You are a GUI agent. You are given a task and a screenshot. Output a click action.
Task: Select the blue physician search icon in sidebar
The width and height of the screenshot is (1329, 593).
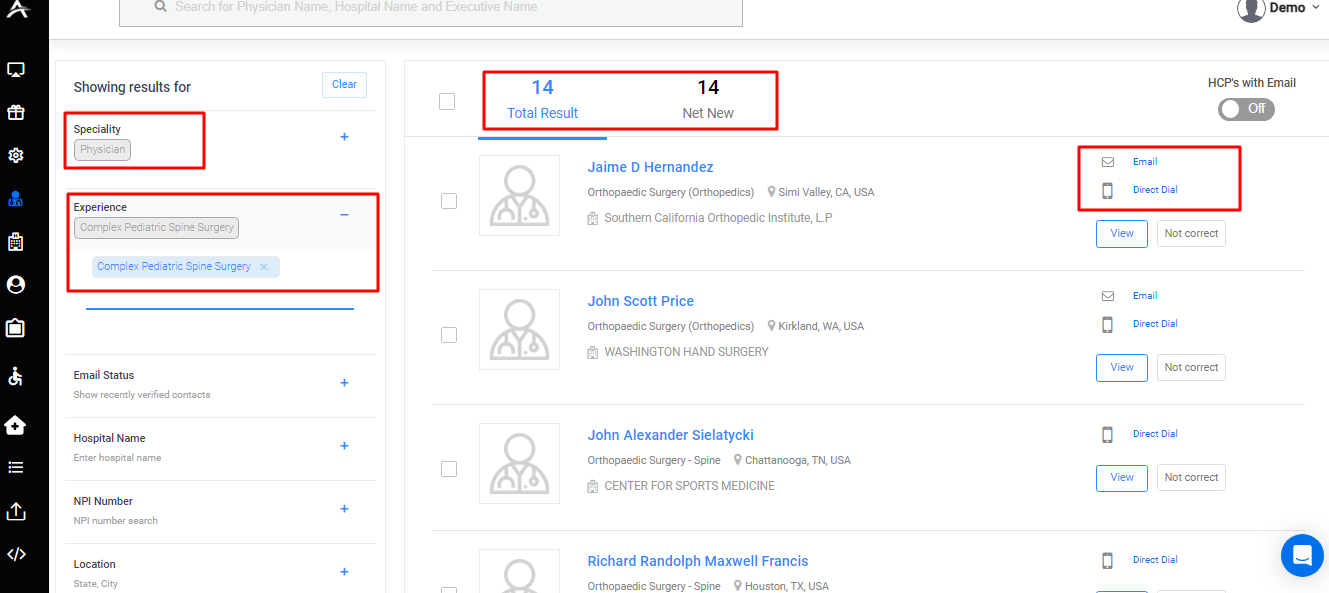point(14,198)
